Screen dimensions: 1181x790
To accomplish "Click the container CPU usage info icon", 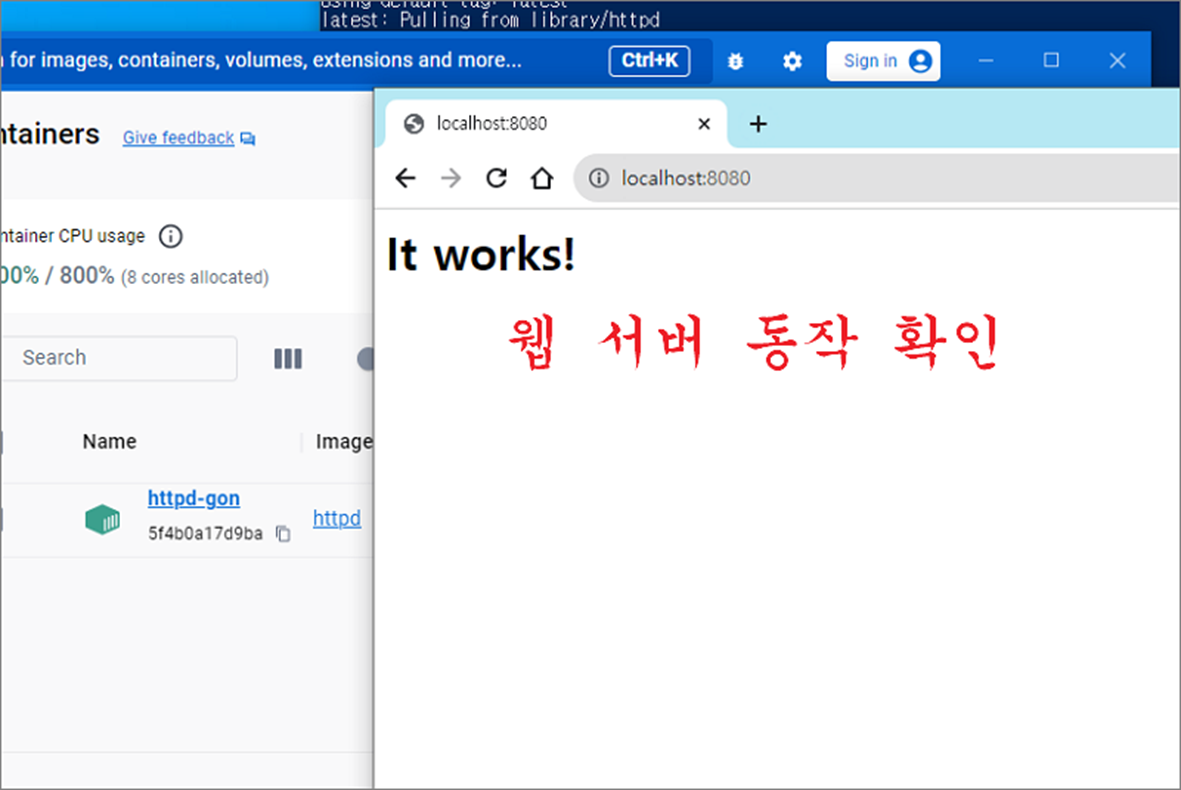I will coord(171,236).
